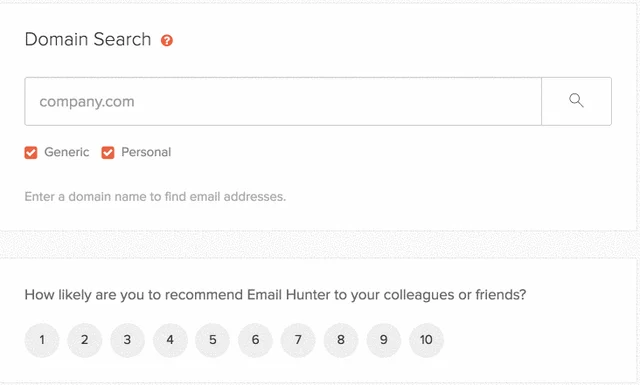Screen dimensions: 640x385
Task: Select the highest rating 10
Action: [x=427, y=340]
